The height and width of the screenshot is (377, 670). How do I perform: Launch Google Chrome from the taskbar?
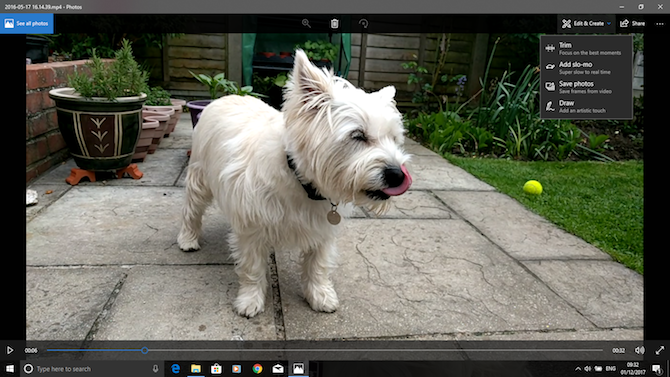tap(257, 368)
